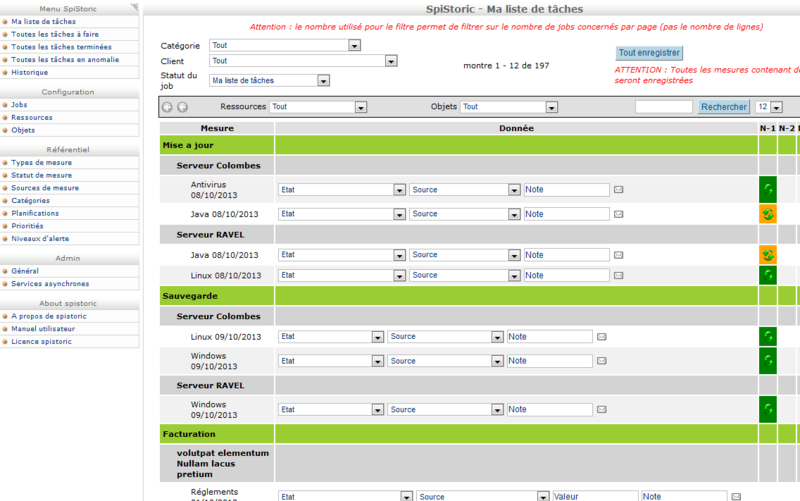Click Note field in Linux 09/10/2013 row

point(549,337)
